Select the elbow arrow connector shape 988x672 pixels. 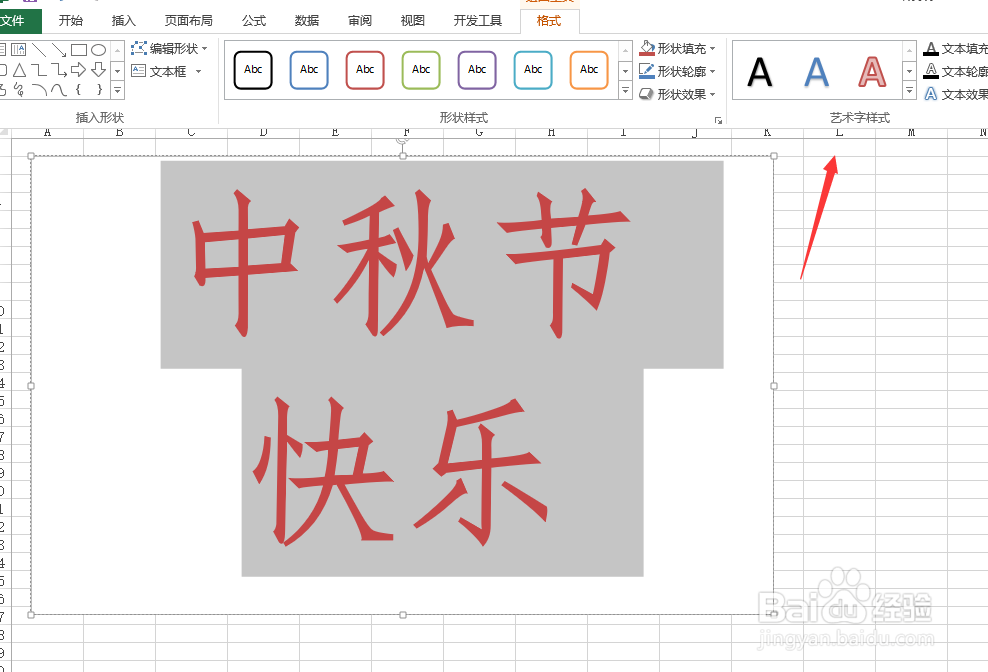(x=59, y=69)
